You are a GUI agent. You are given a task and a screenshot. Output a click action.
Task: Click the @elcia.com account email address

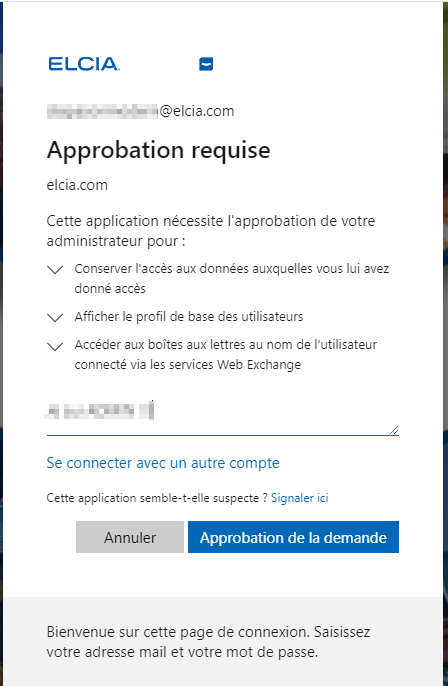coord(140,111)
